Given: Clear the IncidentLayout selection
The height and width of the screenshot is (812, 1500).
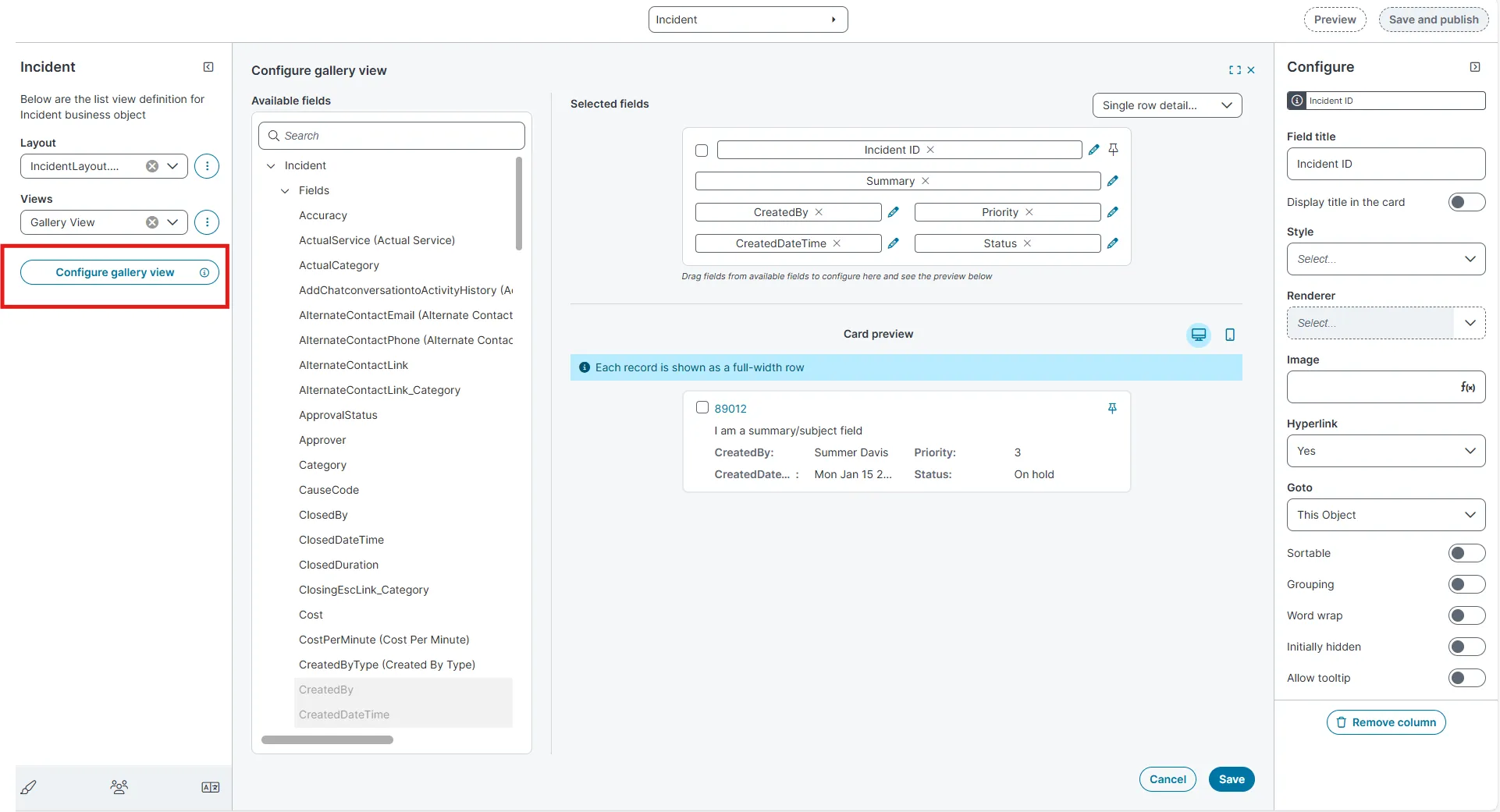Looking at the screenshot, I should point(152,166).
